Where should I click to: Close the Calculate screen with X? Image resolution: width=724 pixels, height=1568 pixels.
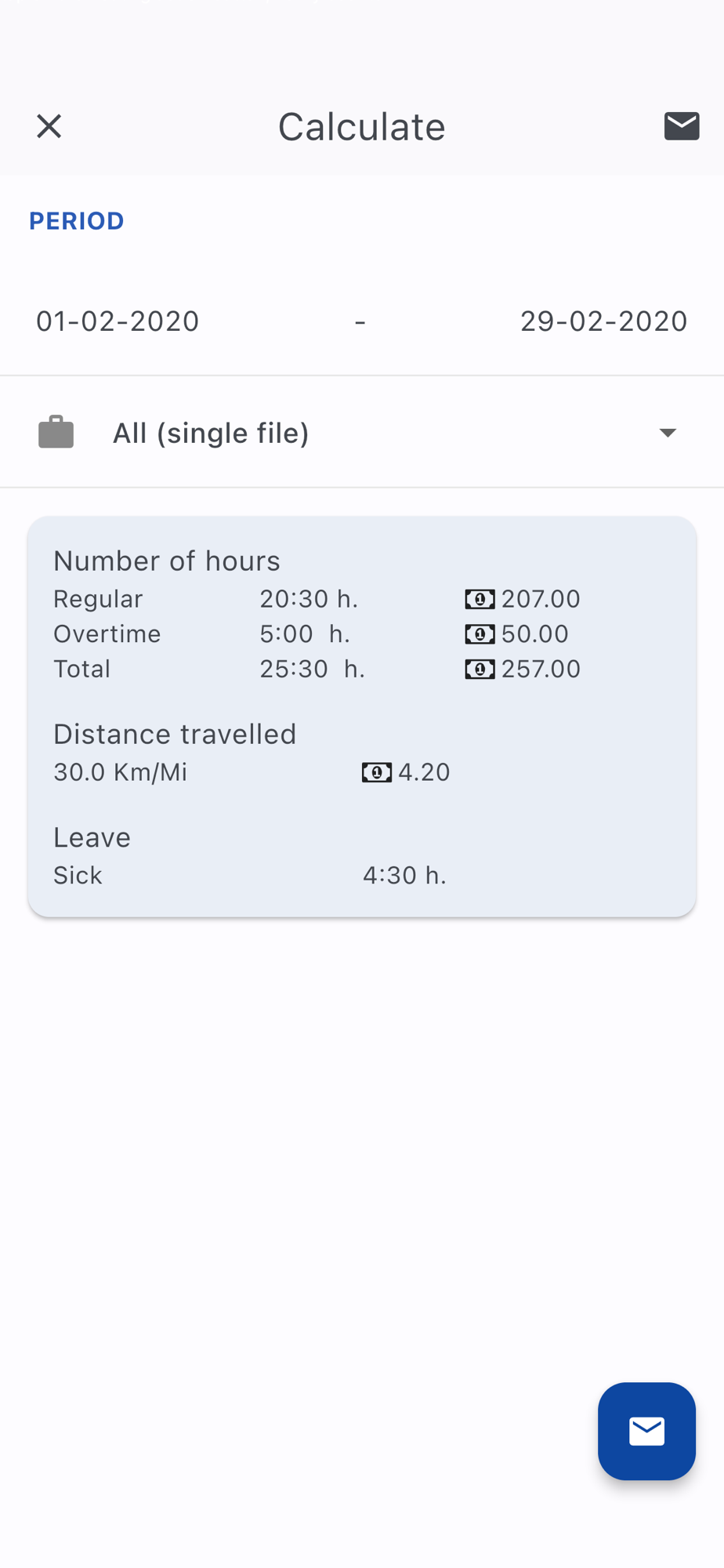[49, 126]
